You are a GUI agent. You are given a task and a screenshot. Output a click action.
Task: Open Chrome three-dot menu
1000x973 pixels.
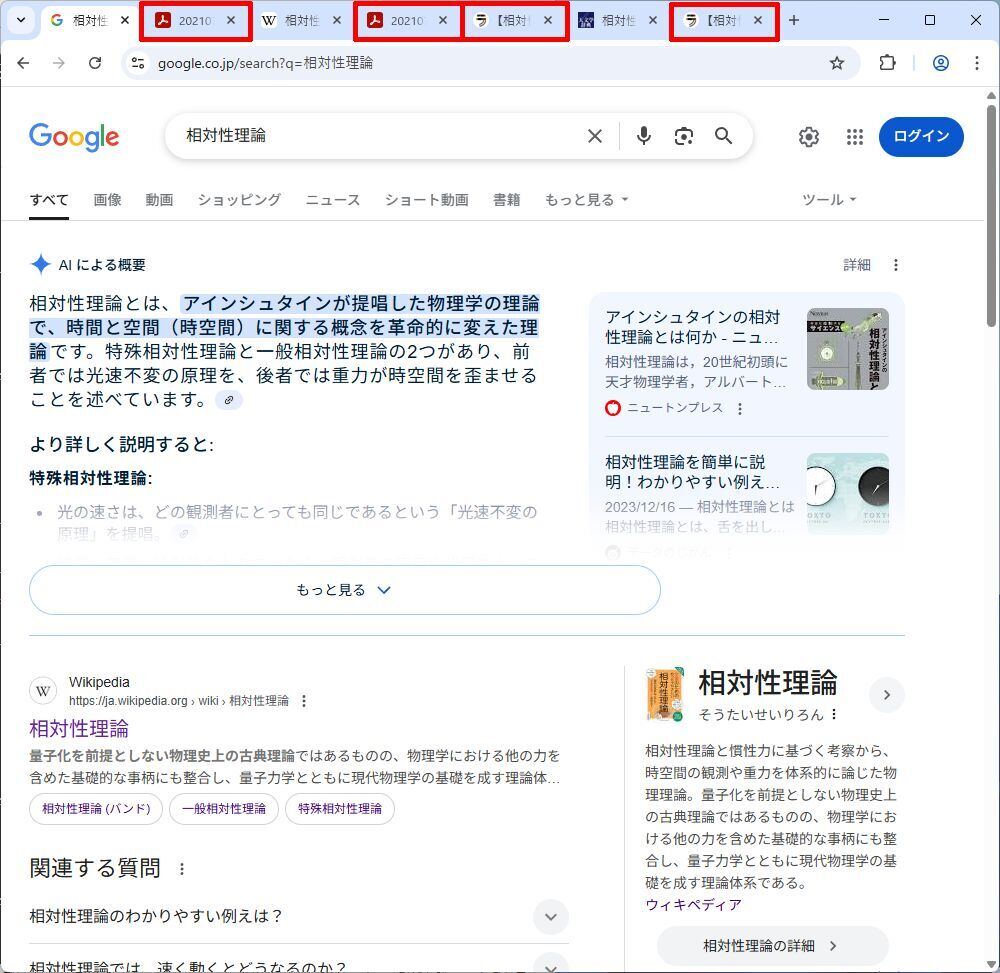pos(976,63)
